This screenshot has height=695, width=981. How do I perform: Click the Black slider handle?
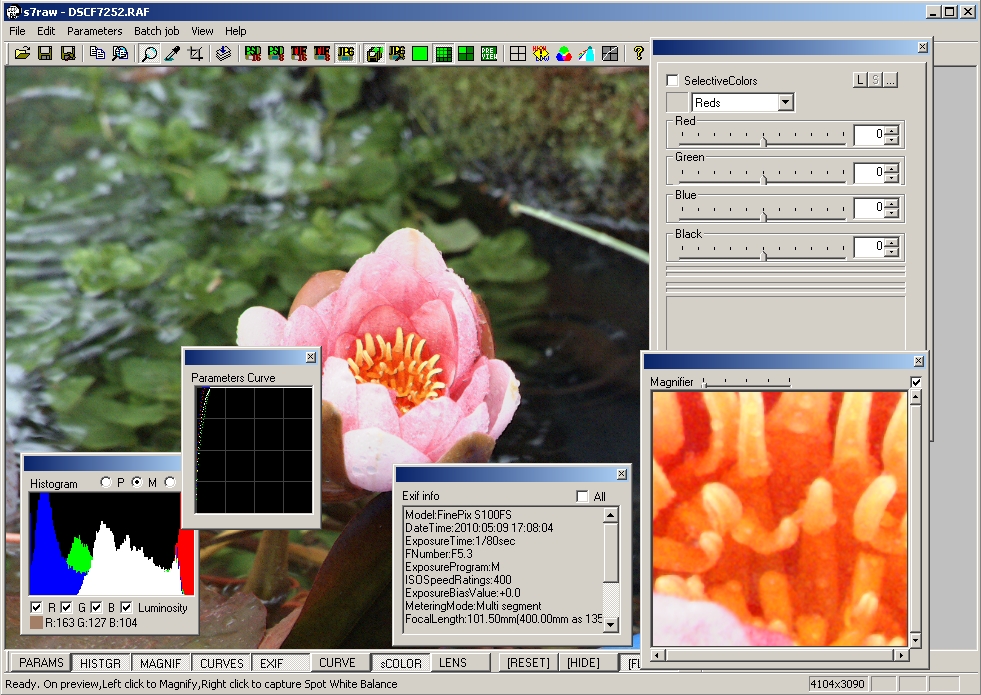(763, 256)
